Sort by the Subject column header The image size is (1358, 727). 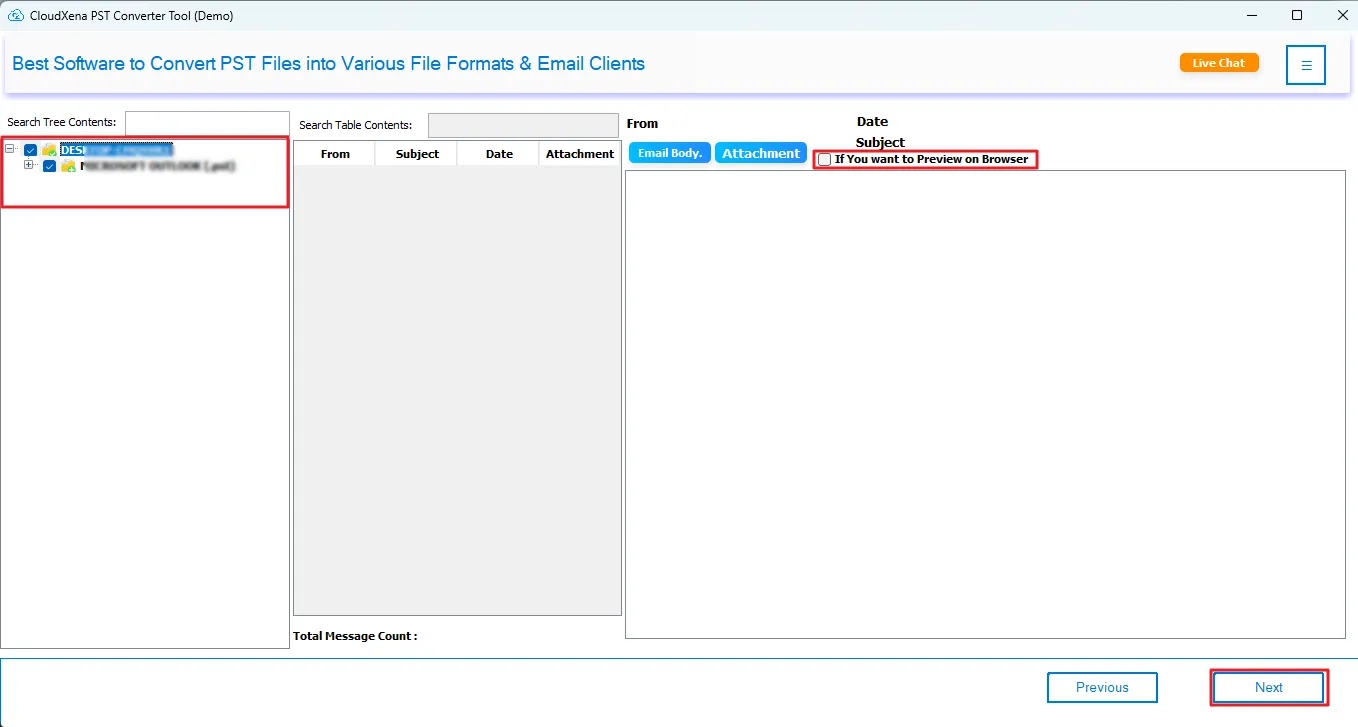[x=417, y=154]
